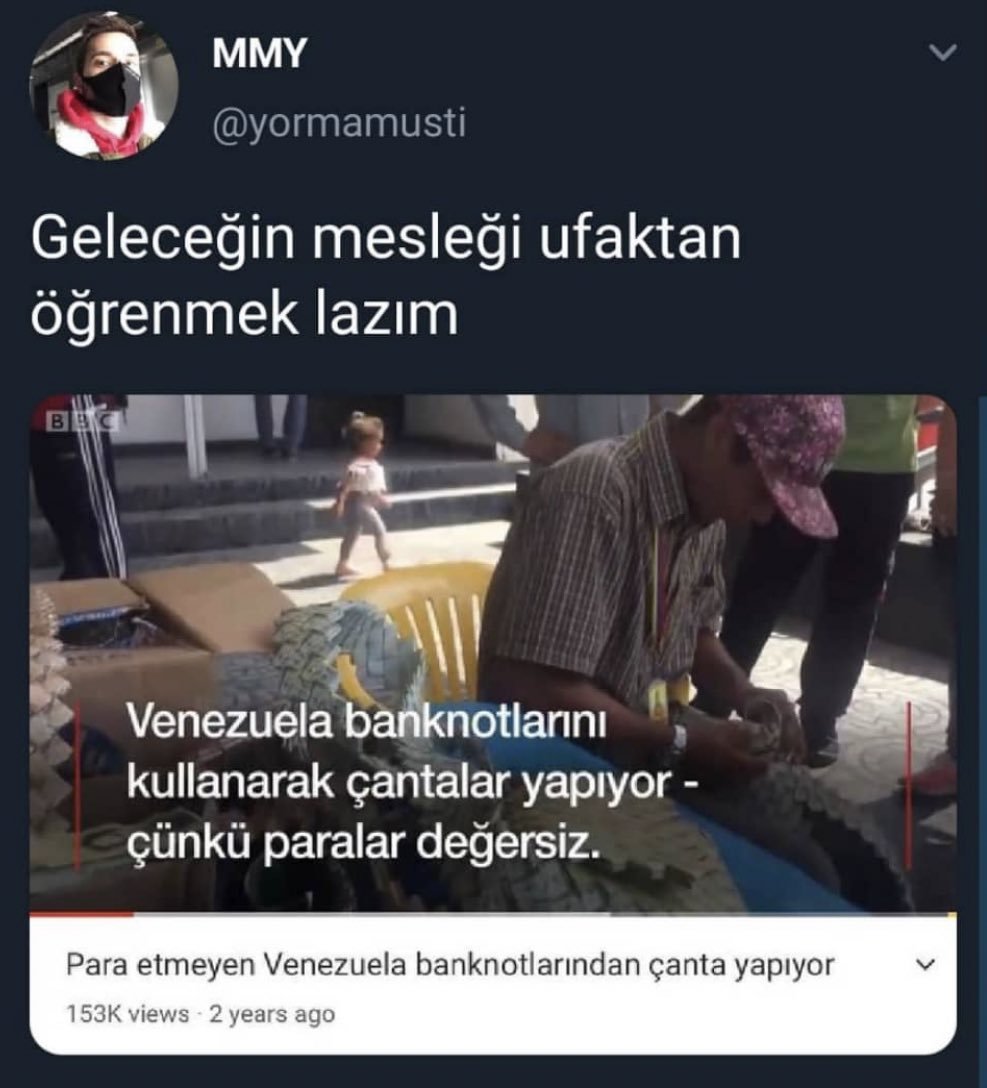The width and height of the screenshot is (987, 1088).
Task: Click the caption line "çünkü paralar değersiz."
Action: [x=363, y=842]
